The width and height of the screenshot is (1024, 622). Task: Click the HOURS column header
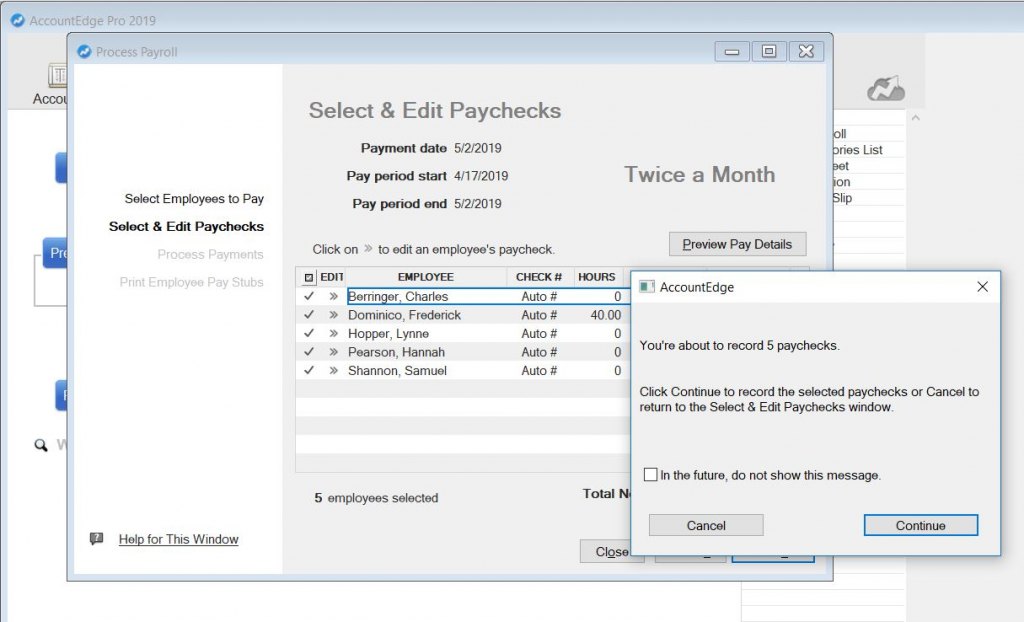pyautogui.click(x=597, y=276)
